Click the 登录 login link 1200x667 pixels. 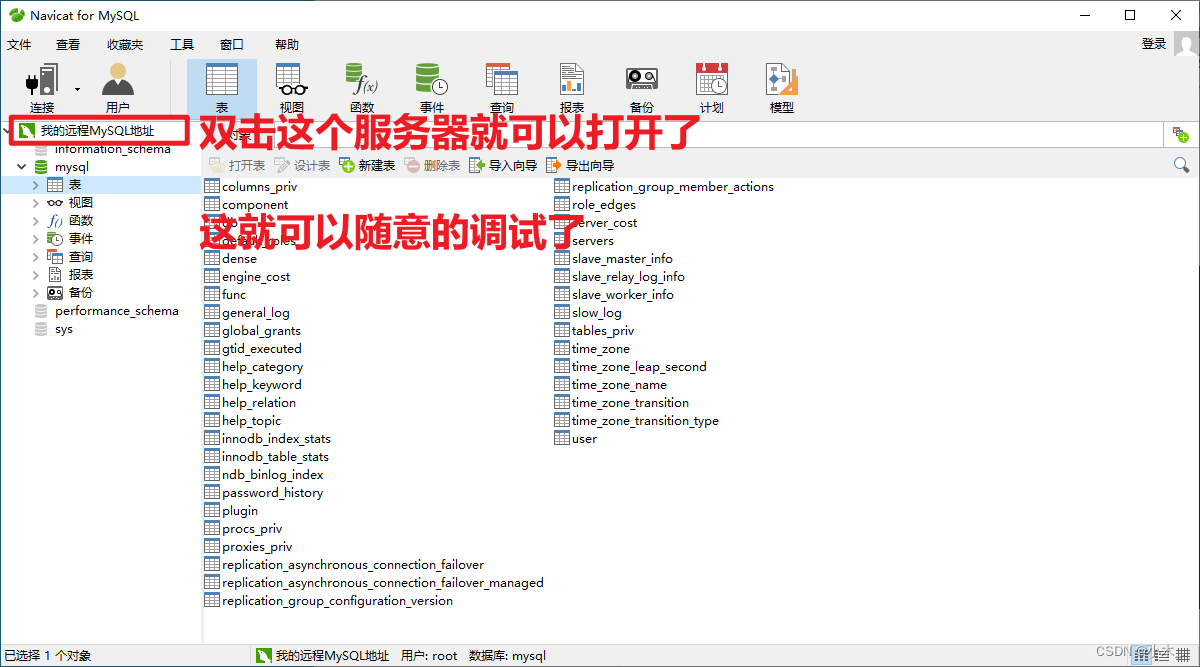coord(1154,44)
